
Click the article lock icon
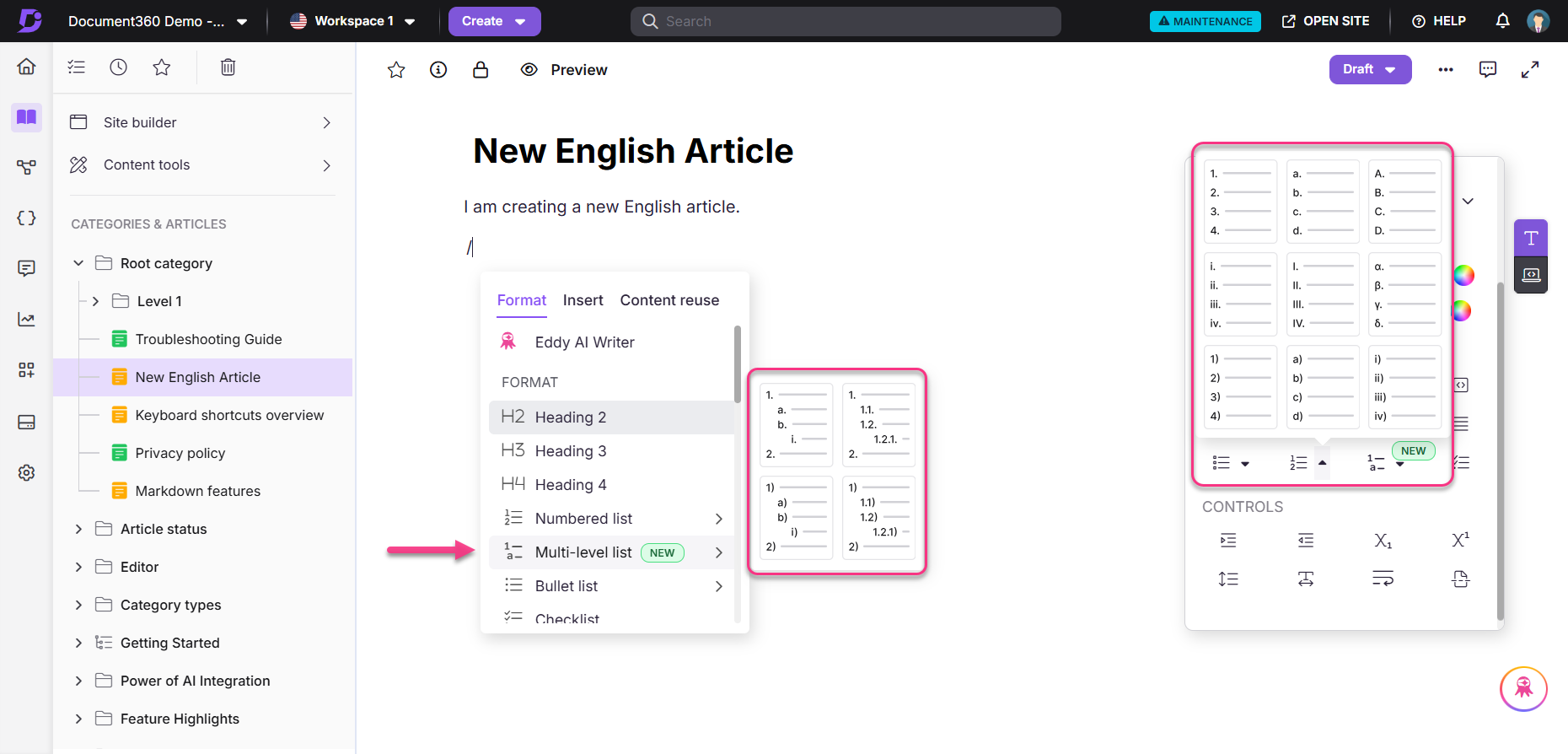pyautogui.click(x=481, y=70)
